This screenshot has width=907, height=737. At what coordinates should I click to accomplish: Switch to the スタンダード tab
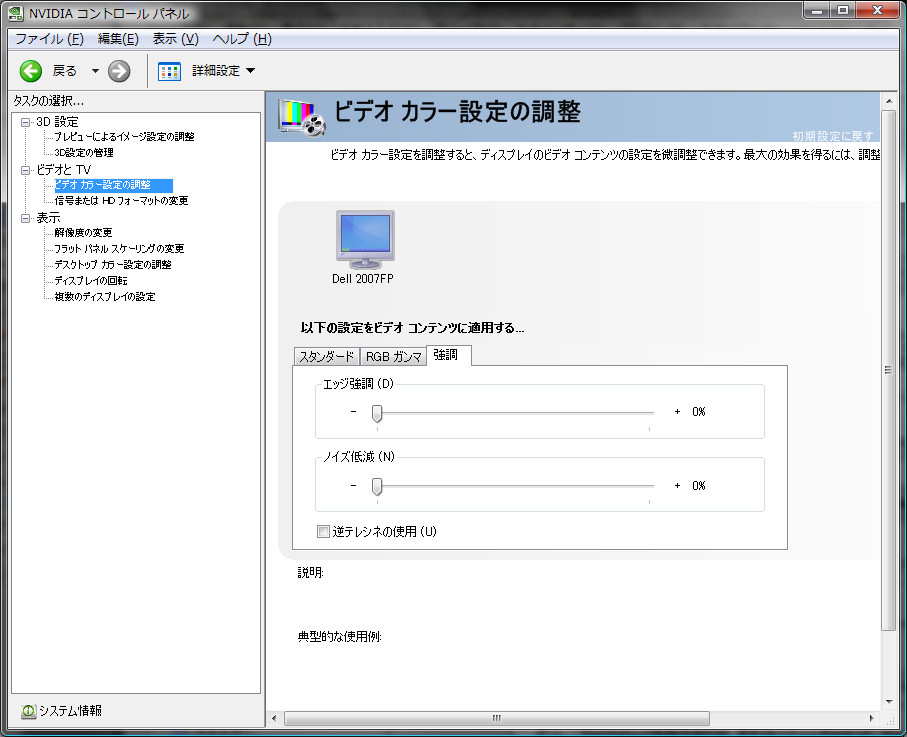326,357
